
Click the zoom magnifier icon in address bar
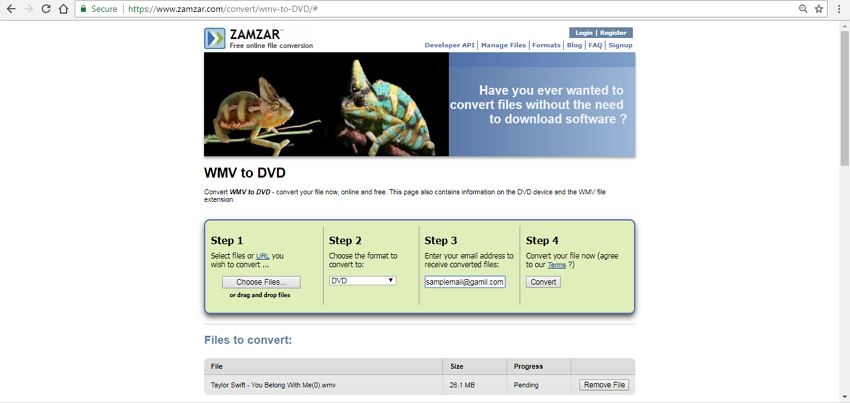point(803,9)
